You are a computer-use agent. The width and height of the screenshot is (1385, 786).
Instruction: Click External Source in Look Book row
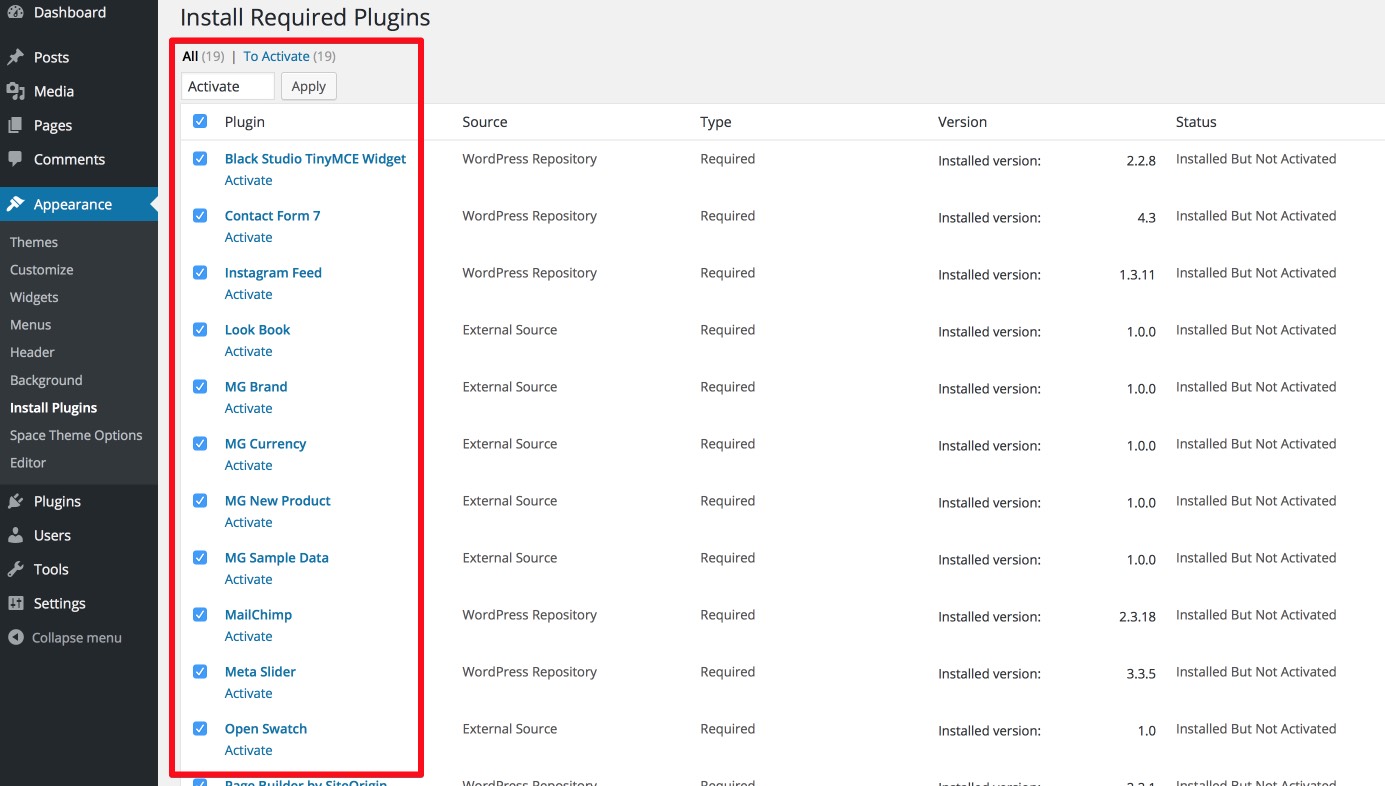(510, 329)
